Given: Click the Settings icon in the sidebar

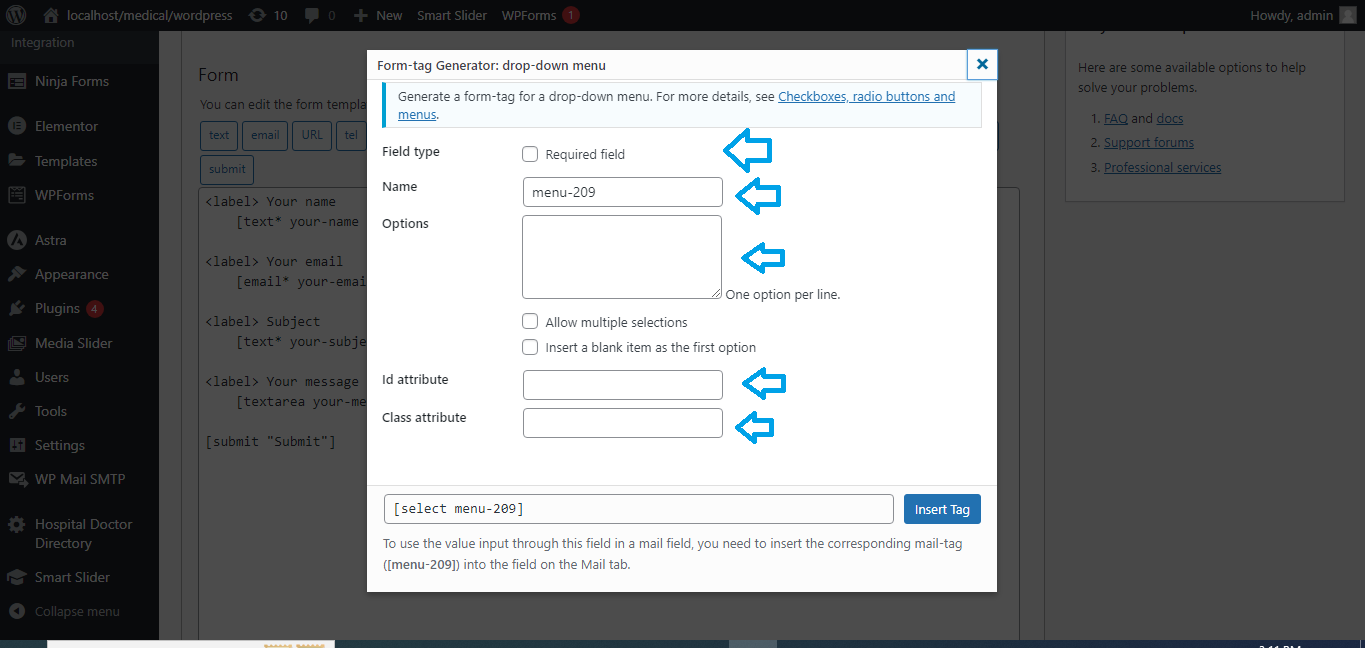Looking at the screenshot, I should [x=16, y=445].
